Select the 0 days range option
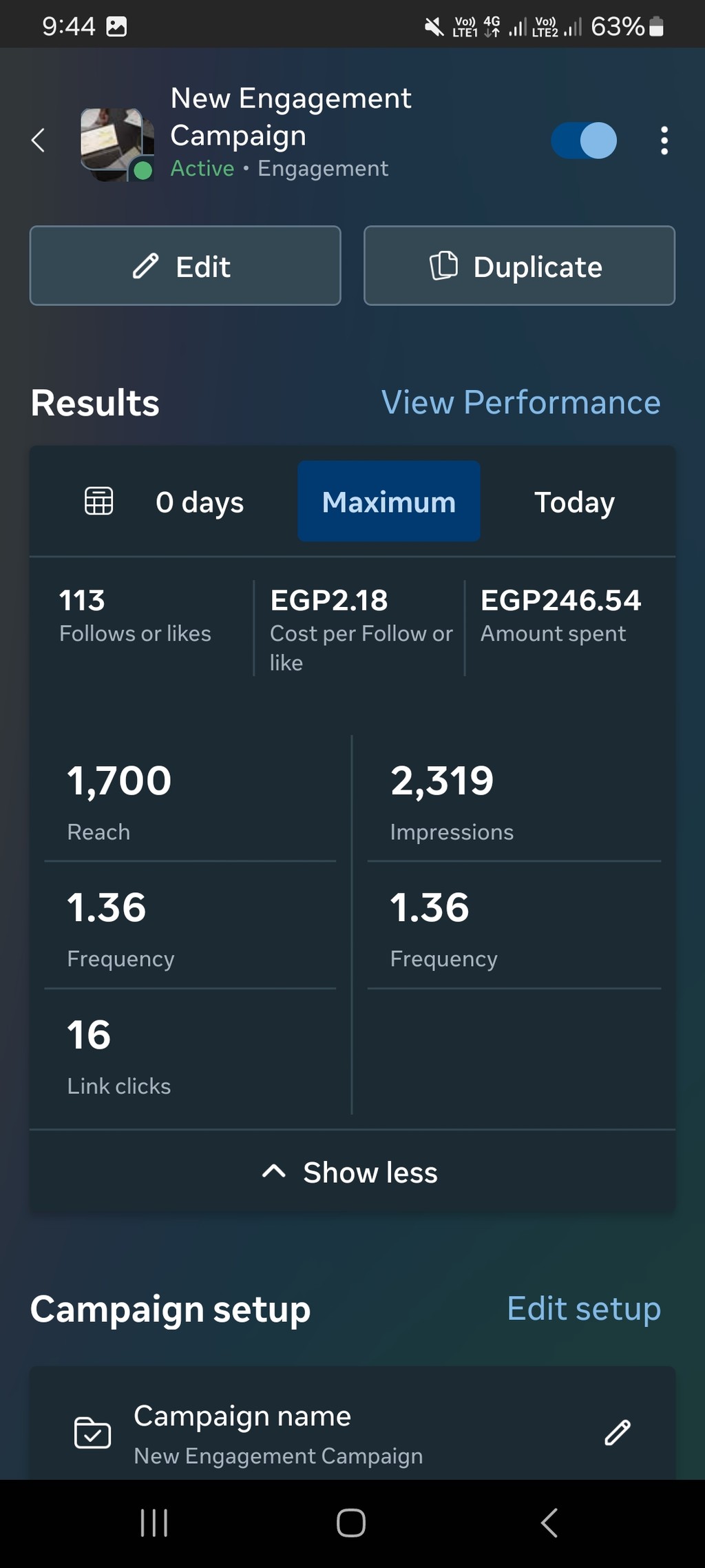Image resolution: width=705 pixels, height=1568 pixels. click(x=200, y=502)
